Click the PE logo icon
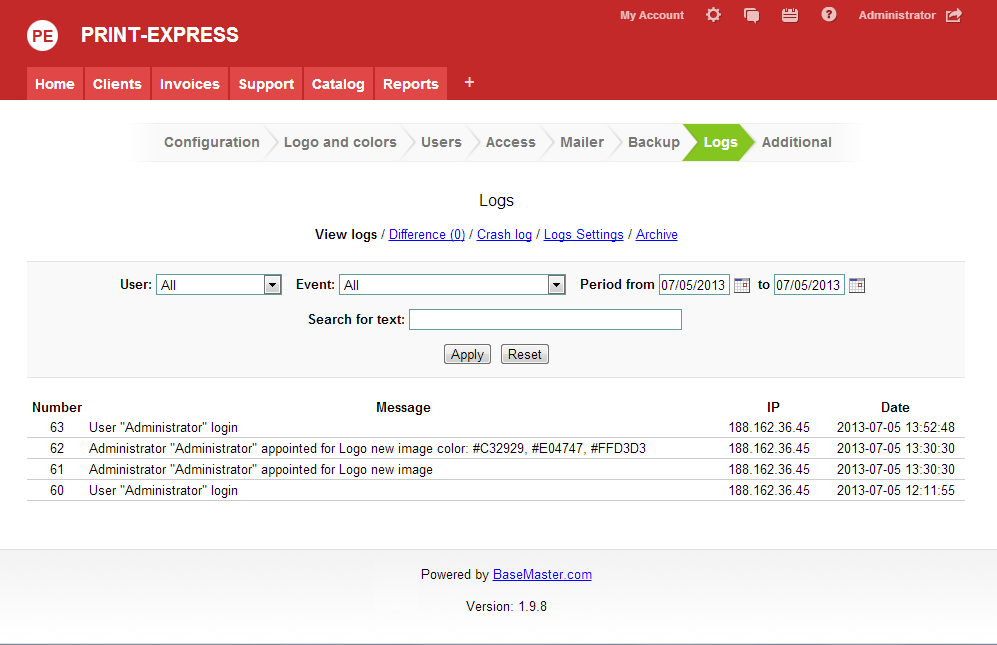This screenshot has width=997, height=645. (x=43, y=35)
